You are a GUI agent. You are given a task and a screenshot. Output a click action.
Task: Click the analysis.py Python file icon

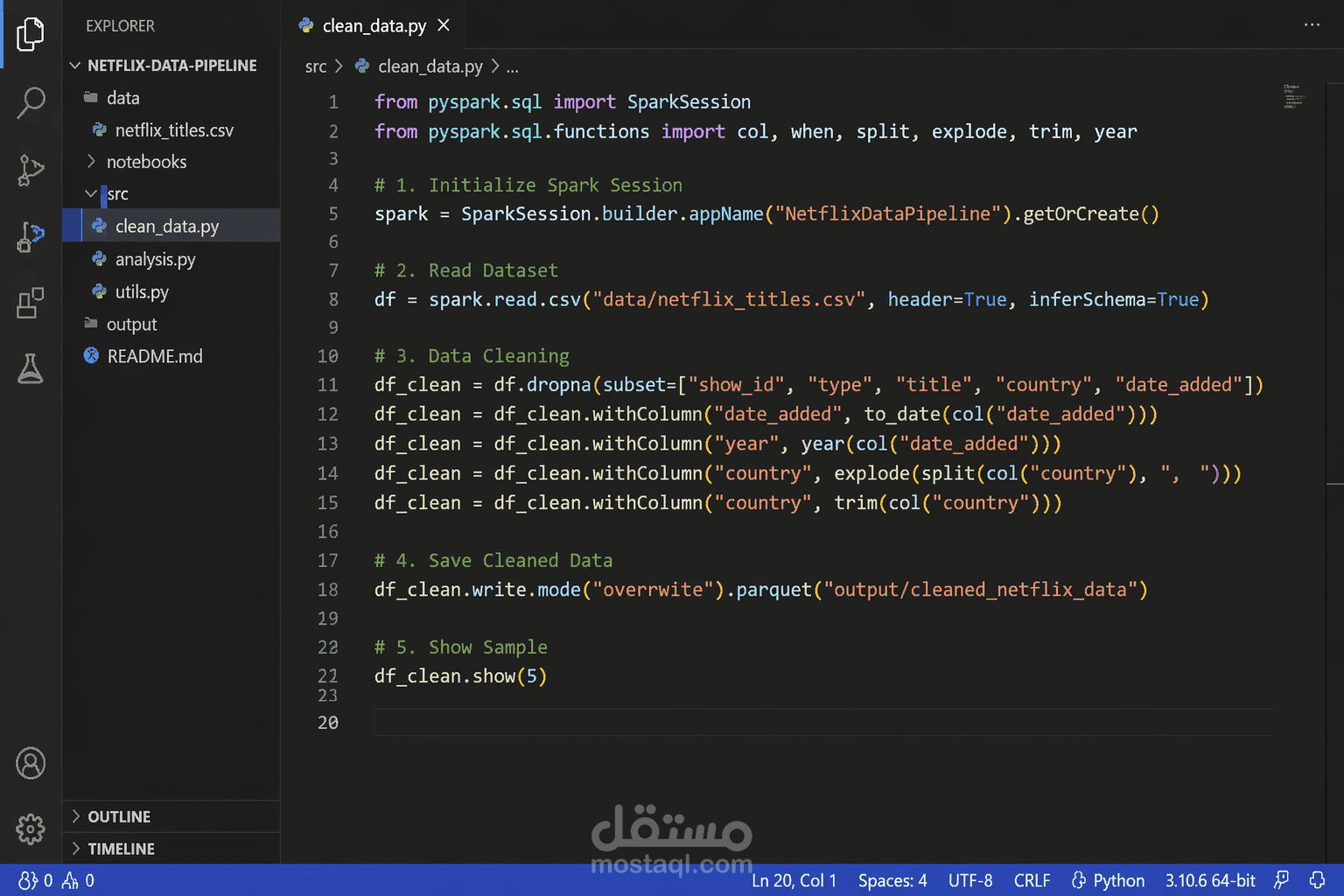[x=100, y=259]
